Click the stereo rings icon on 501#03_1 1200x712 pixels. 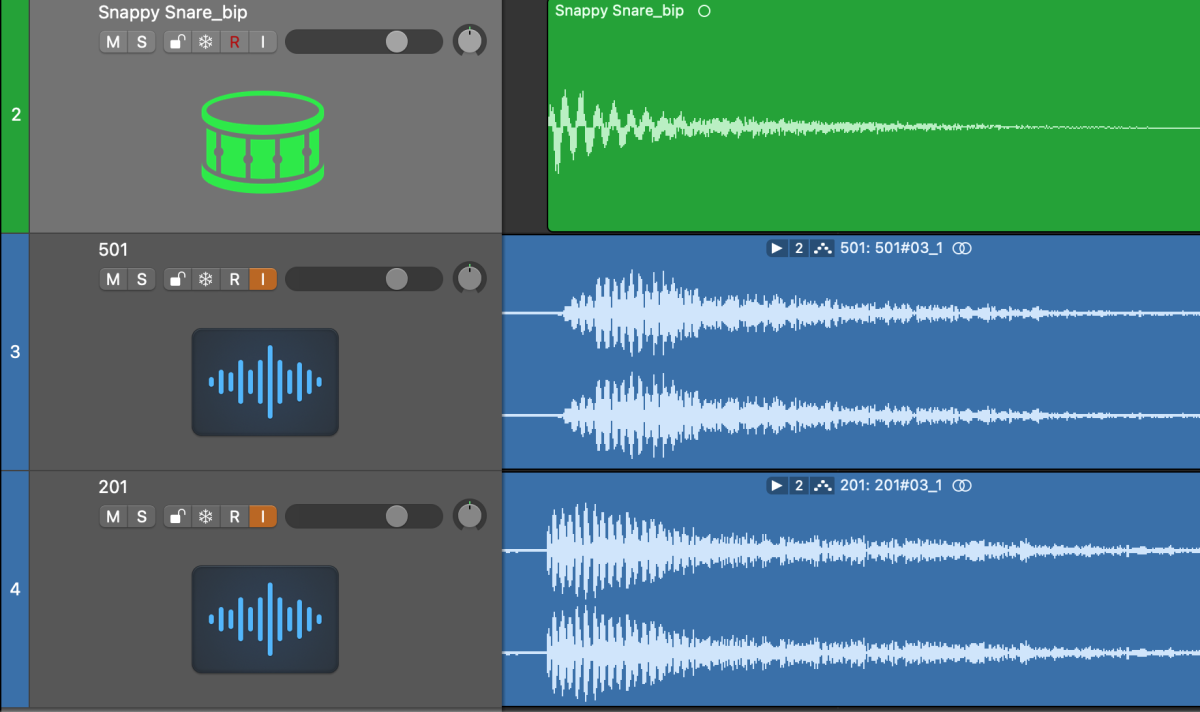(962, 248)
